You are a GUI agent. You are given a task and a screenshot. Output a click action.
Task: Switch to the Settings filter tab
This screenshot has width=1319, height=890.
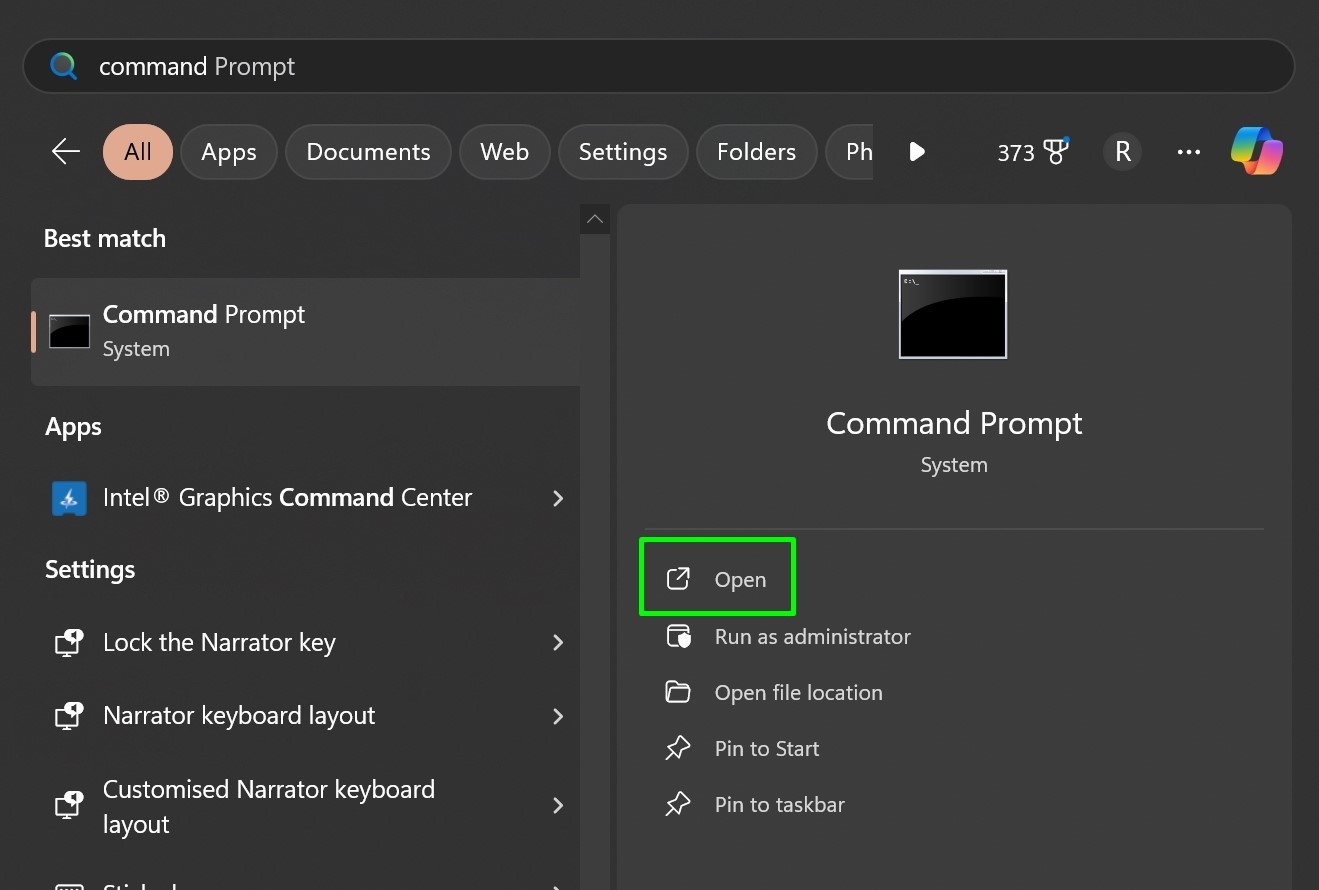[623, 152]
